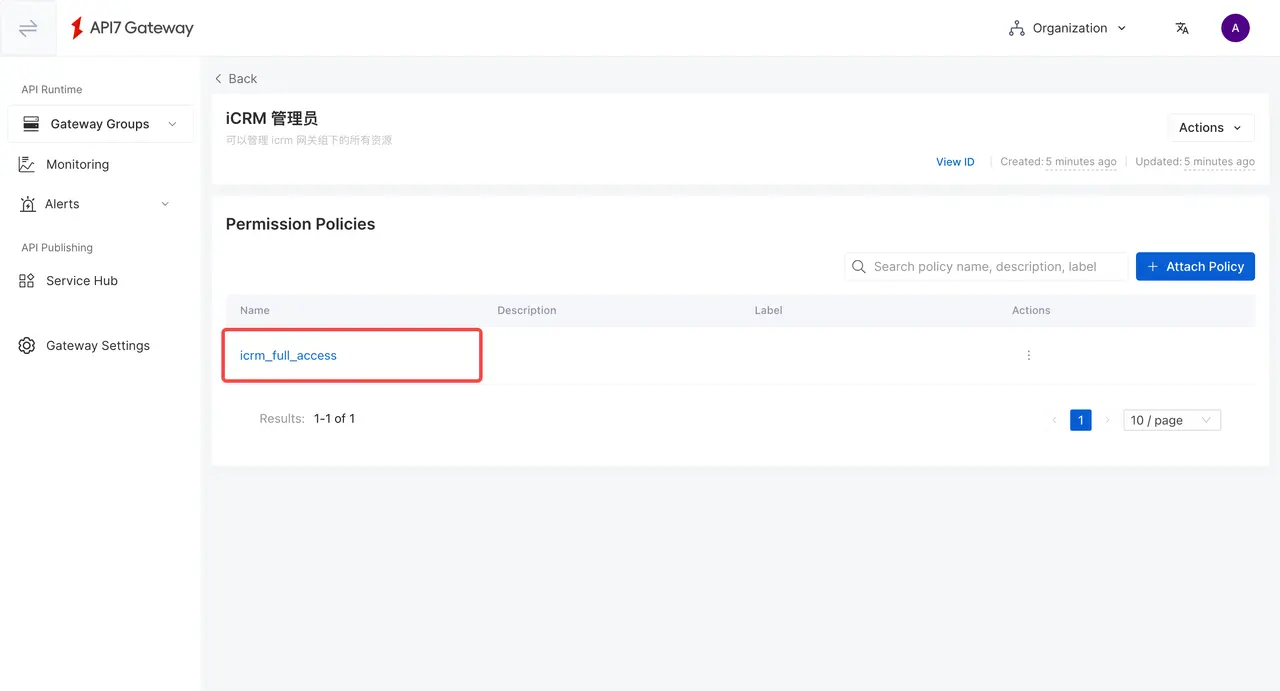Open the user avatar A menu

point(1235,28)
